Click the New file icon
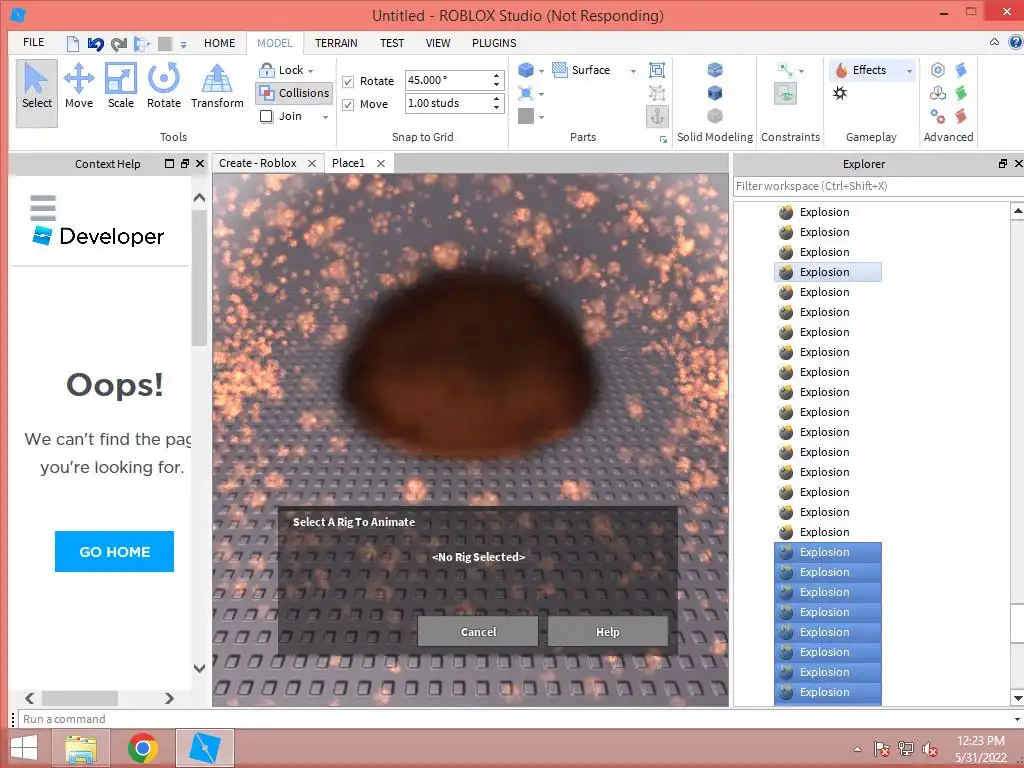The width and height of the screenshot is (1024, 768). [72, 44]
